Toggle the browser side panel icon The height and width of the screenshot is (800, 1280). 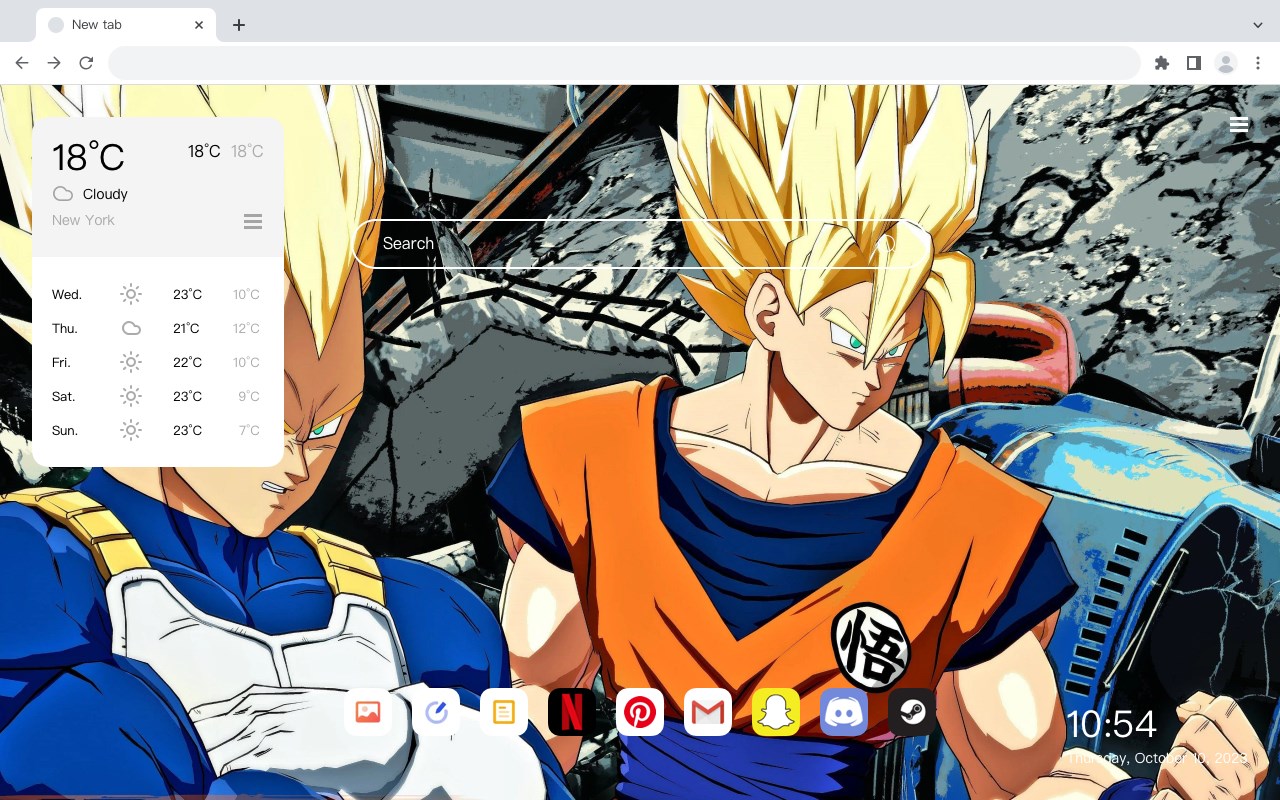click(x=1193, y=63)
